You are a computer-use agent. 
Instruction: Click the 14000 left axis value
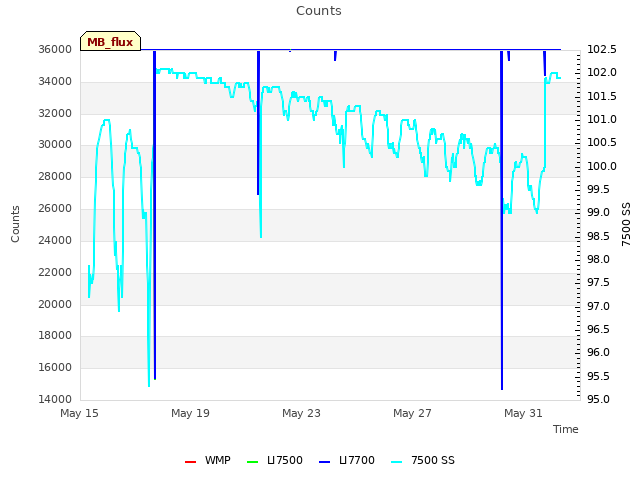pyautogui.click(x=55, y=399)
